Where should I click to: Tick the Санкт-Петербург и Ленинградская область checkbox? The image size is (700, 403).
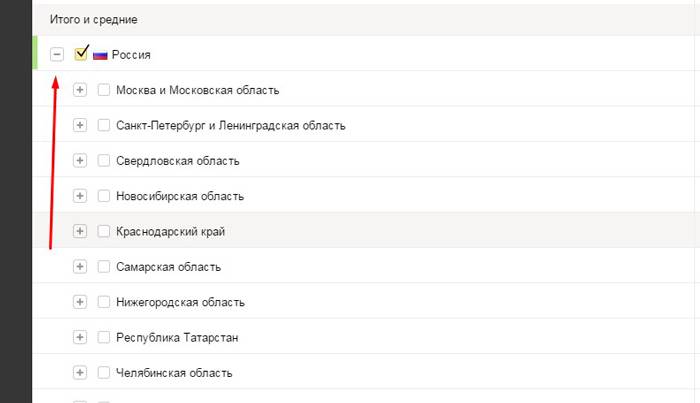tap(104, 125)
